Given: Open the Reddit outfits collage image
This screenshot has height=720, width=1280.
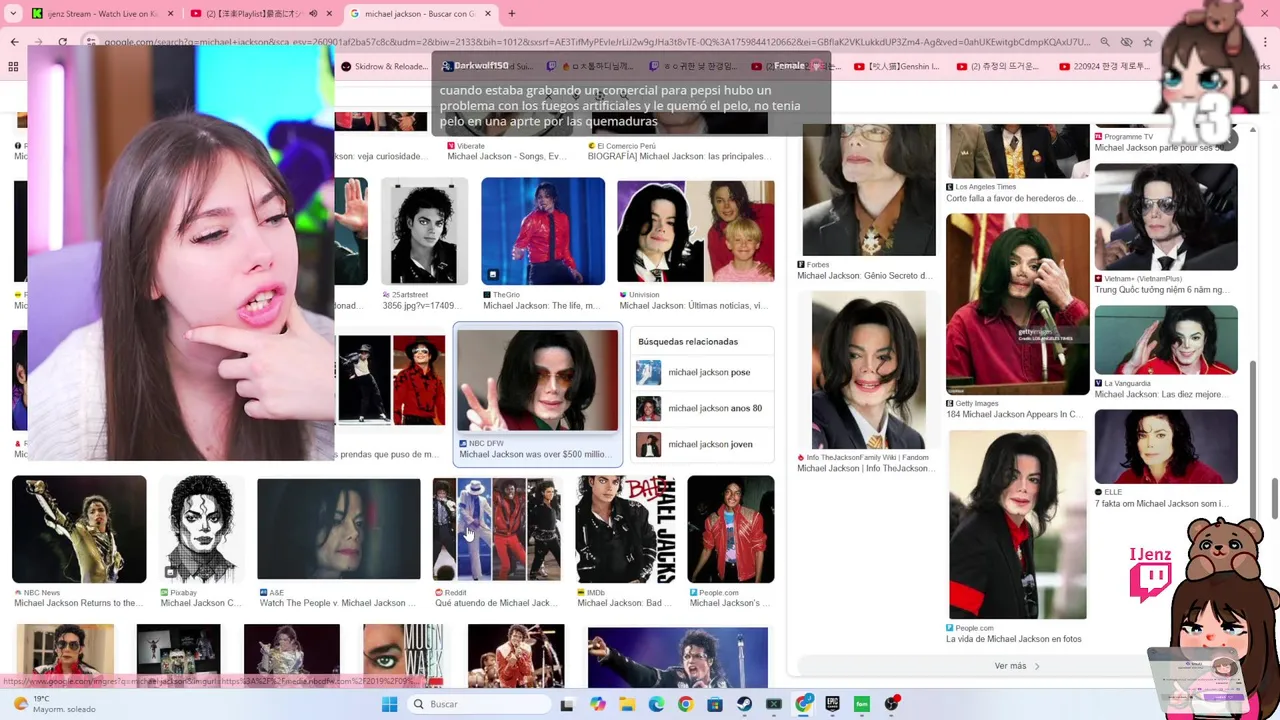Looking at the screenshot, I should (497, 529).
